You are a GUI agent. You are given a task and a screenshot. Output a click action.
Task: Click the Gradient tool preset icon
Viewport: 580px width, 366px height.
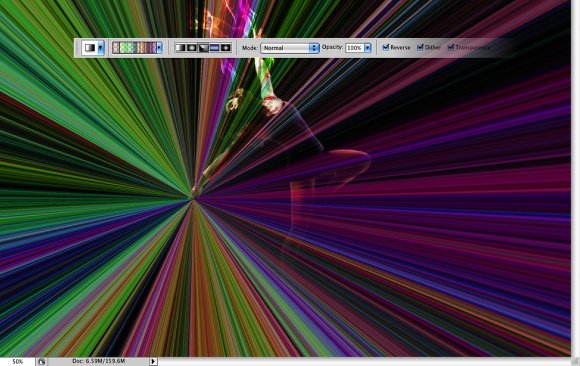tap(90, 48)
